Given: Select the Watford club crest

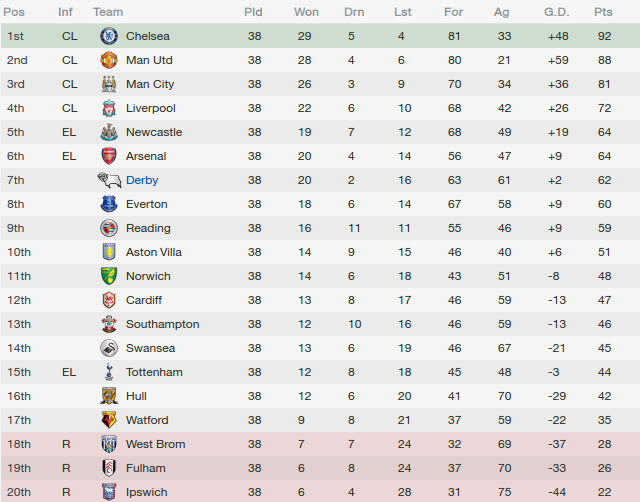Looking at the screenshot, I should (109, 420).
